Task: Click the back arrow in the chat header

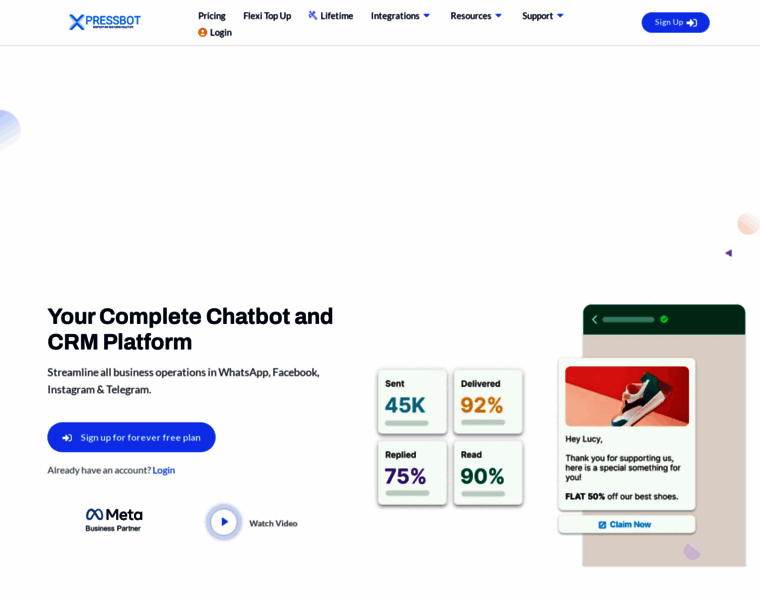Action: click(595, 319)
